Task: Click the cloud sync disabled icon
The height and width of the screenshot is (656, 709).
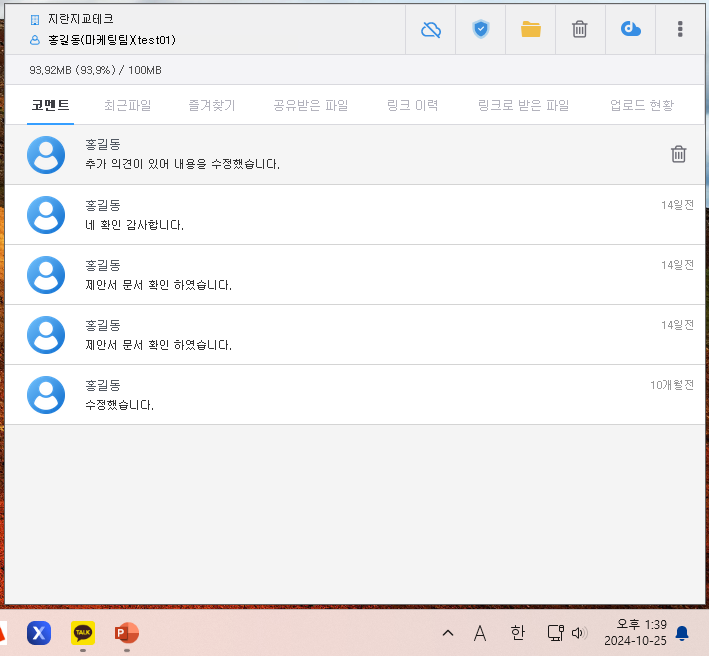Action: point(431,29)
